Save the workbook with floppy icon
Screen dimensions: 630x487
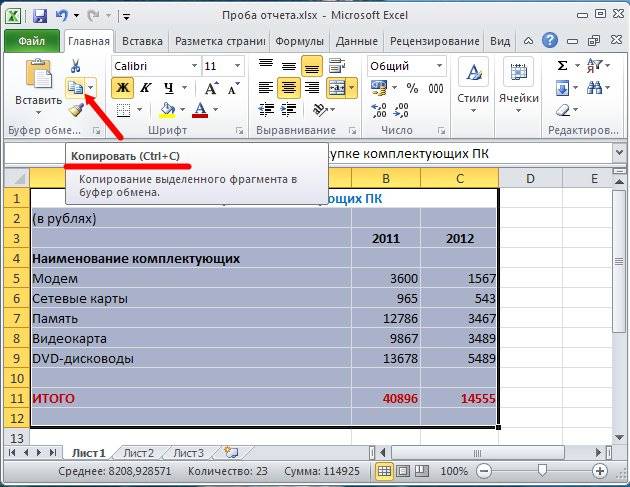pyautogui.click(x=40, y=16)
